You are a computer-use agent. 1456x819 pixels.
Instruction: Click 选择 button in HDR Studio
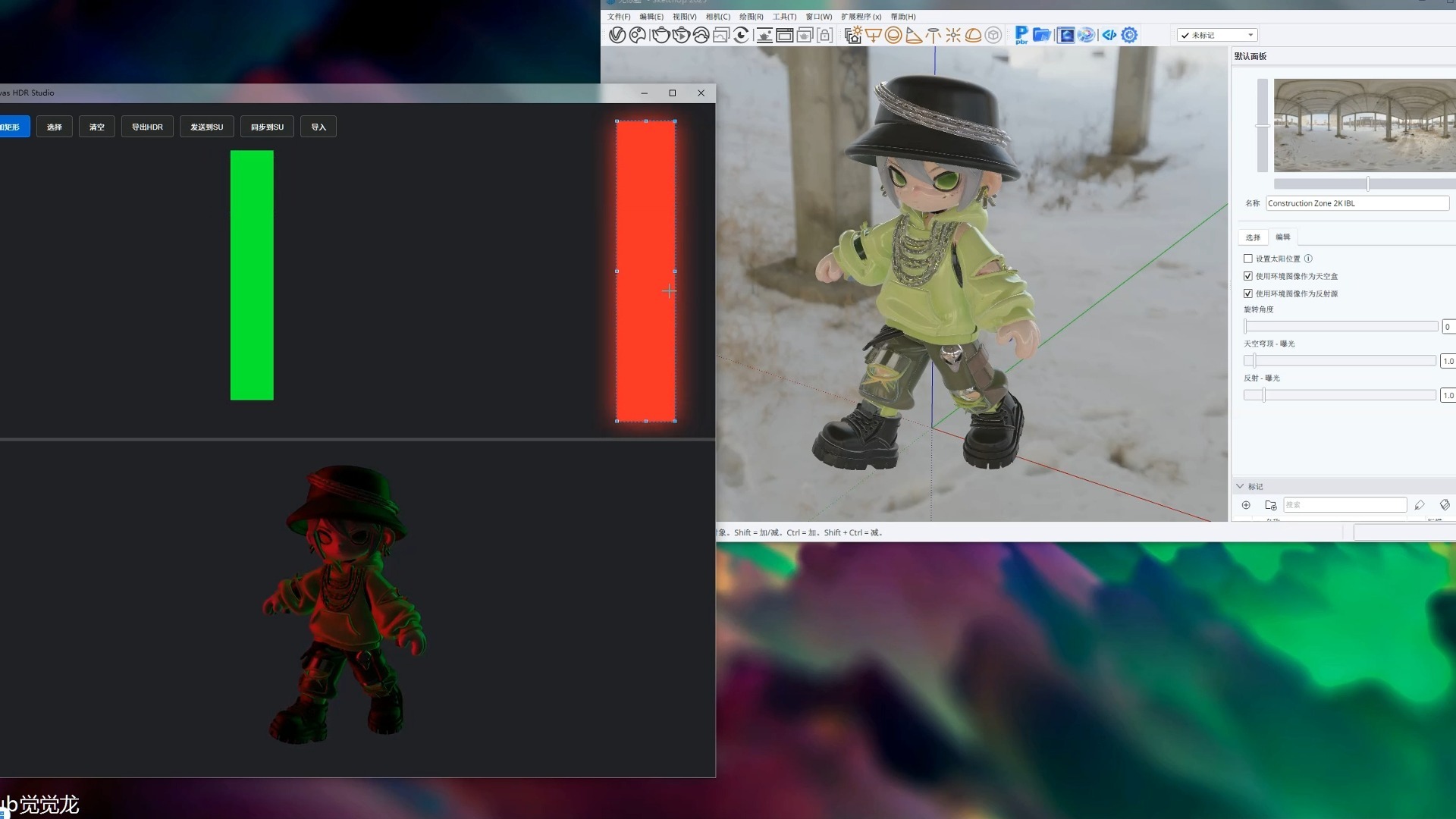point(55,127)
